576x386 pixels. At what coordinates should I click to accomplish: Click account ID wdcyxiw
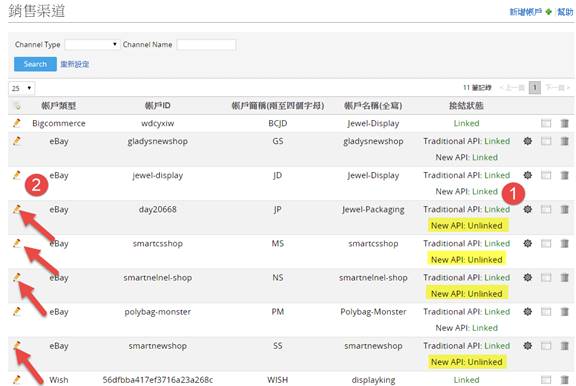158,123
